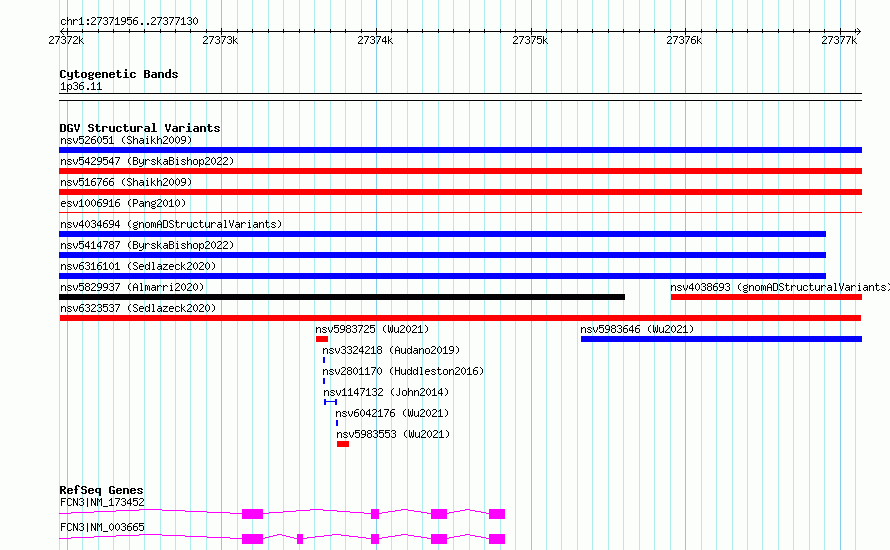Image resolution: width=890 pixels, height=550 pixels.
Task: Click the nsv516766 (Shaikh2009) red variant bar
Action: 460,192
